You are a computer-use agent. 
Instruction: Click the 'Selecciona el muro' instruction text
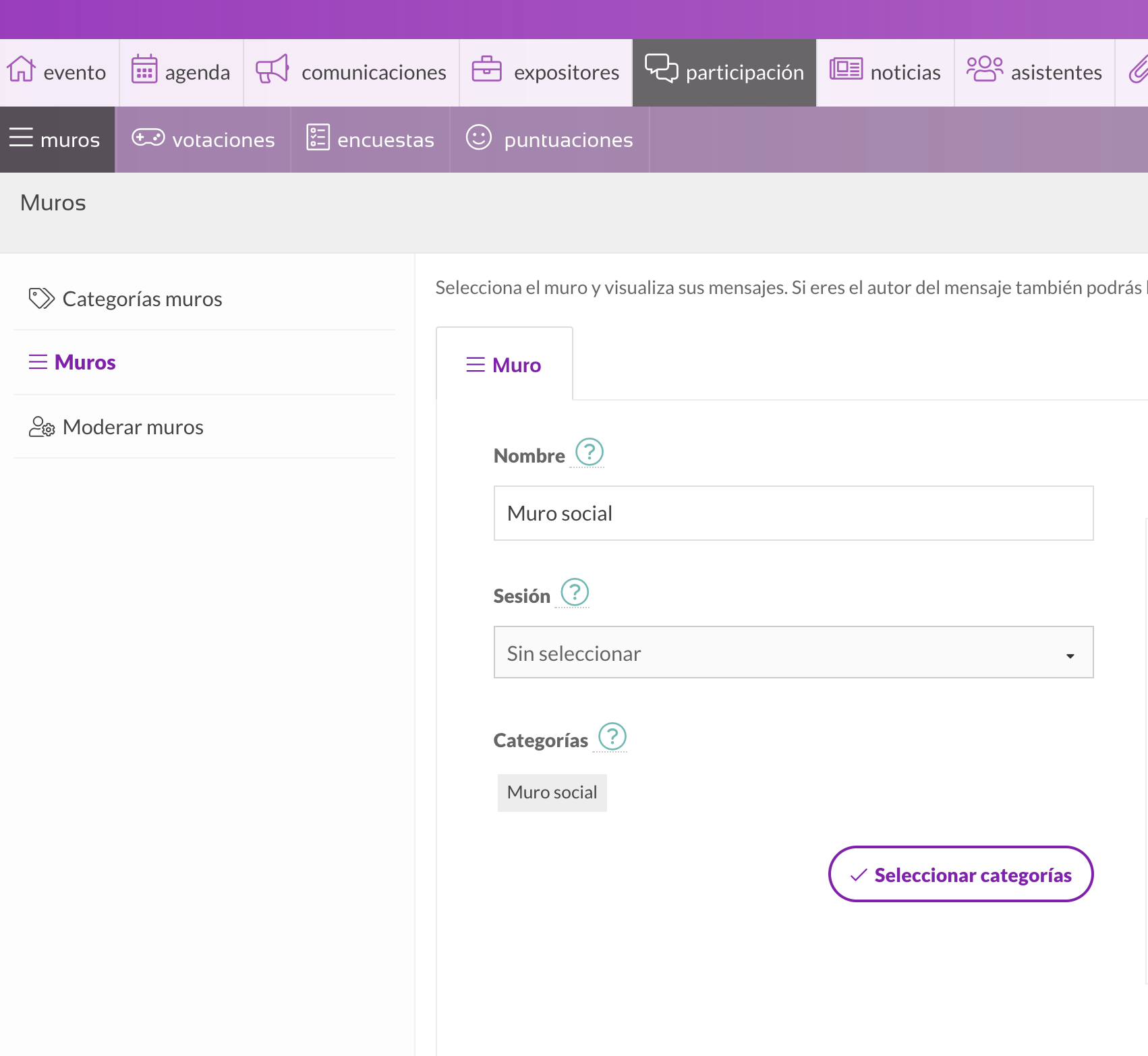pos(791,287)
